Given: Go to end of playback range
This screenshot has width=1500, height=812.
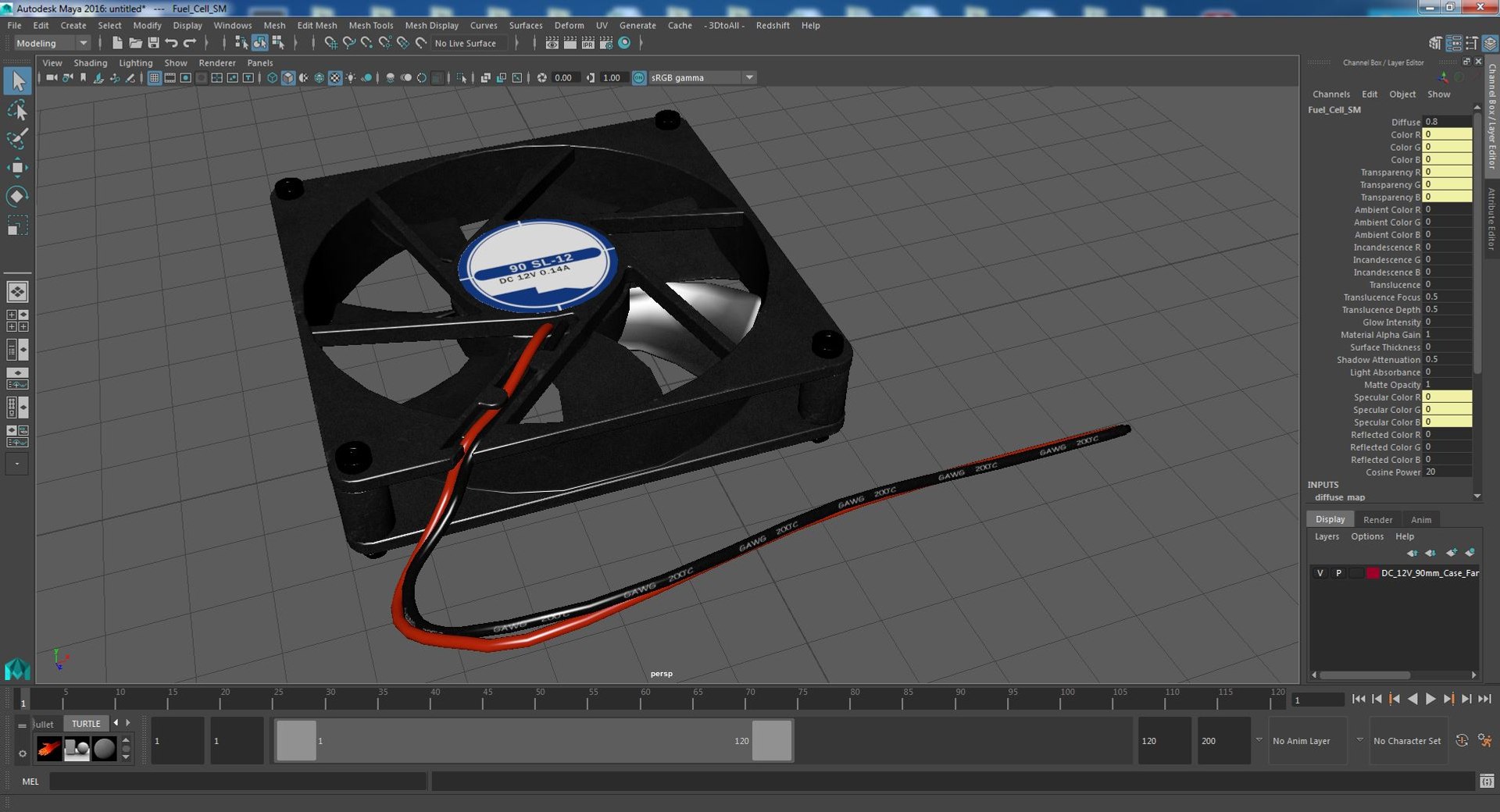Looking at the screenshot, I should click(1484, 699).
